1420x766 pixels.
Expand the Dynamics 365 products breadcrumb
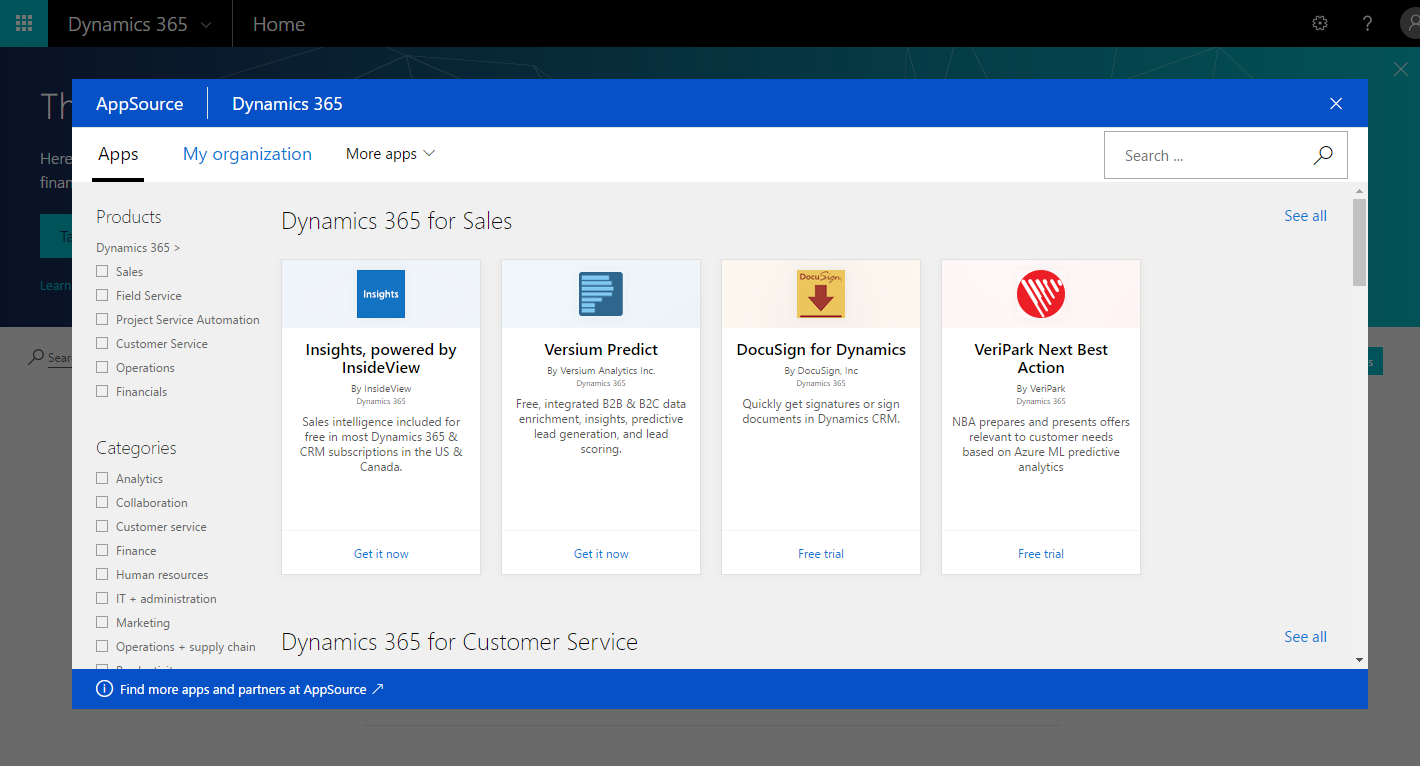click(138, 247)
